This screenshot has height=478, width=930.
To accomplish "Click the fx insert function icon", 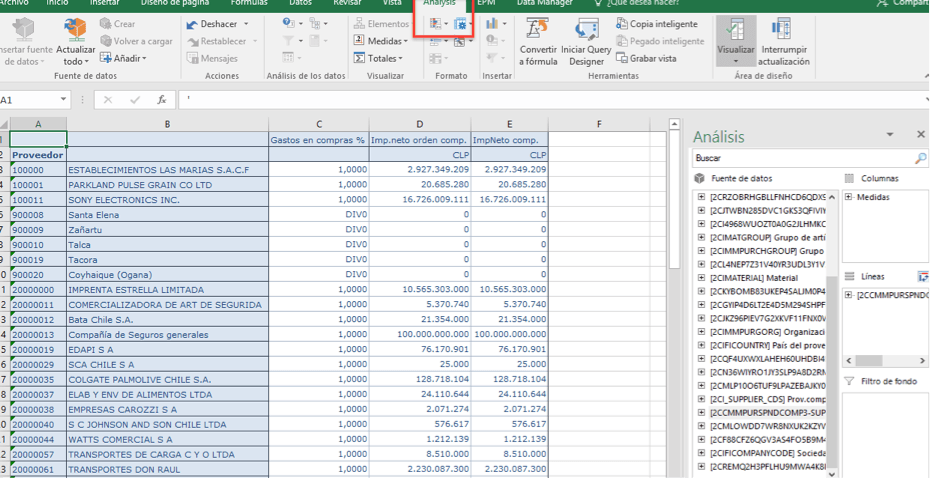I will 161,100.
